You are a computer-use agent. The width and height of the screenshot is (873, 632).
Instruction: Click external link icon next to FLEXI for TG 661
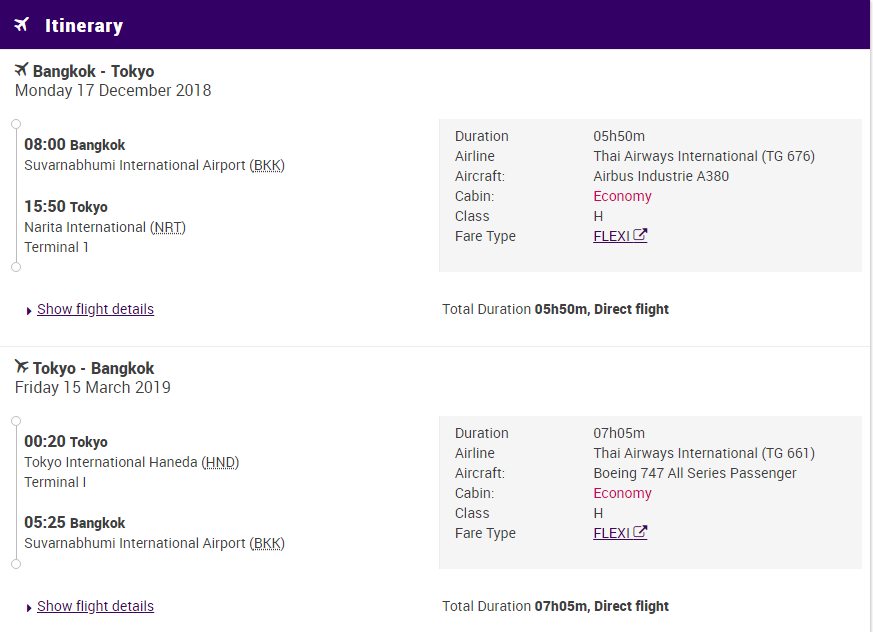pyautogui.click(x=640, y=532)
